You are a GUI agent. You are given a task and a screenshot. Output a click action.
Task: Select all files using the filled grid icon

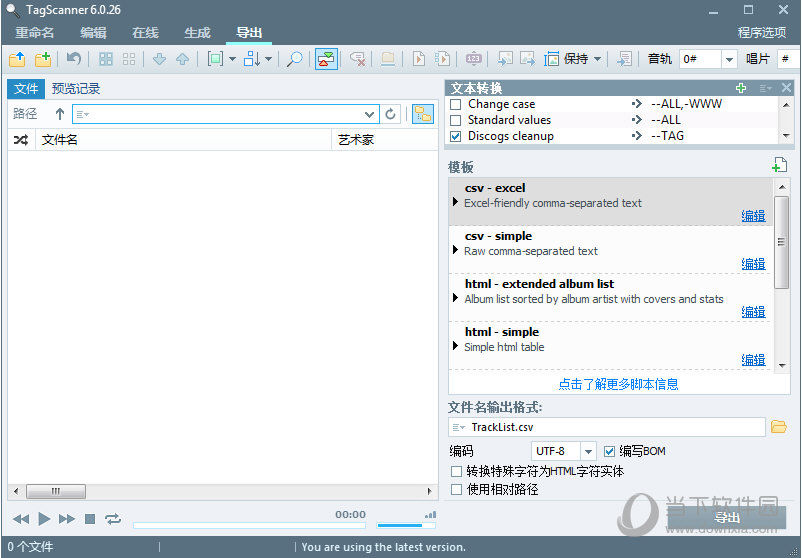click(x=106, y=59)
